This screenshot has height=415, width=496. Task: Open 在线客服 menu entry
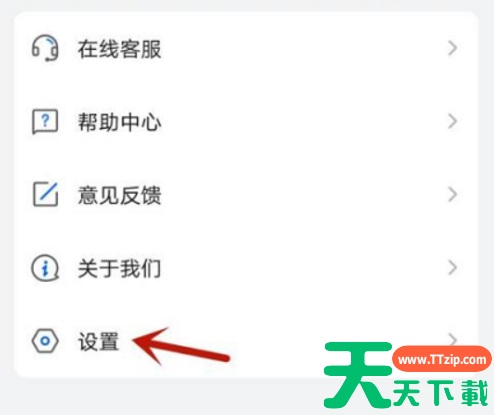pyautogui.click(x=246, y=49)
